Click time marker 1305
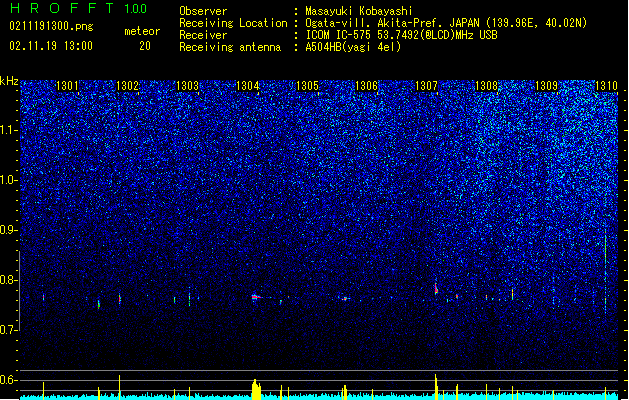This screenshot has width=629, height=400. point(307,85)
